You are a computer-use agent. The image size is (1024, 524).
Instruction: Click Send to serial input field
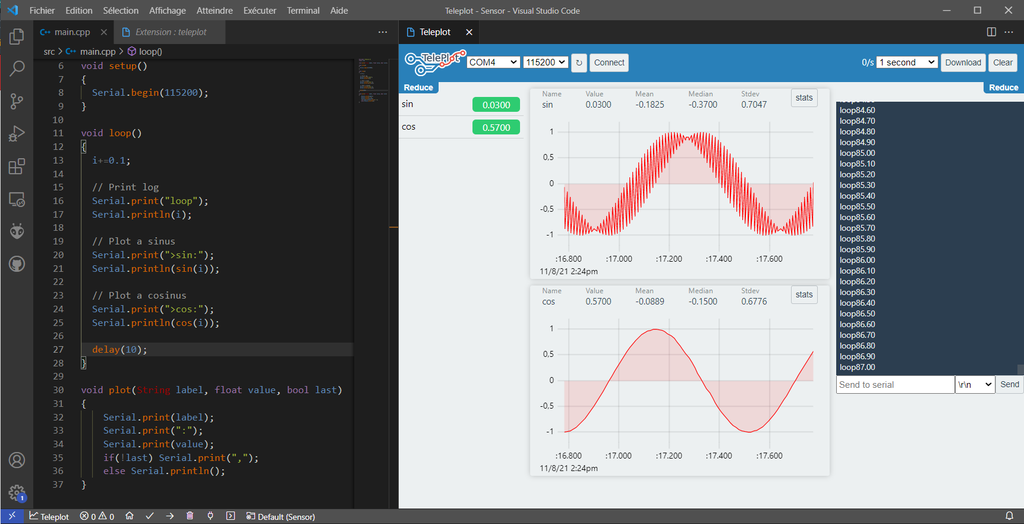pos(895,384)
